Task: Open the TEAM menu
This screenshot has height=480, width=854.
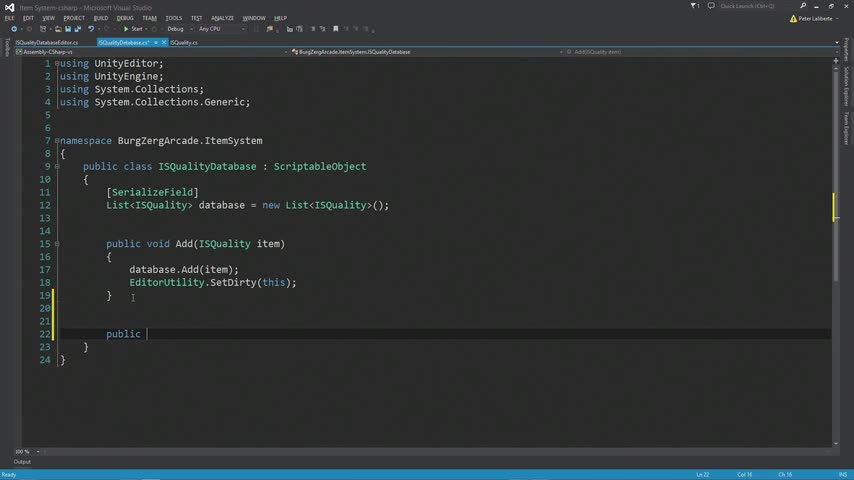Action: pos(149,18)
